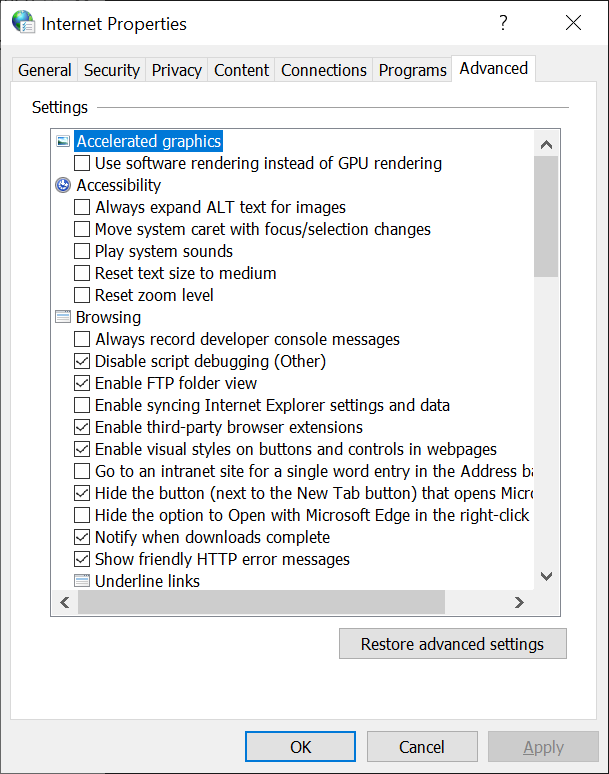
Task: Toggle Move system caret with focus/selection changes
Action: [82, 229]
